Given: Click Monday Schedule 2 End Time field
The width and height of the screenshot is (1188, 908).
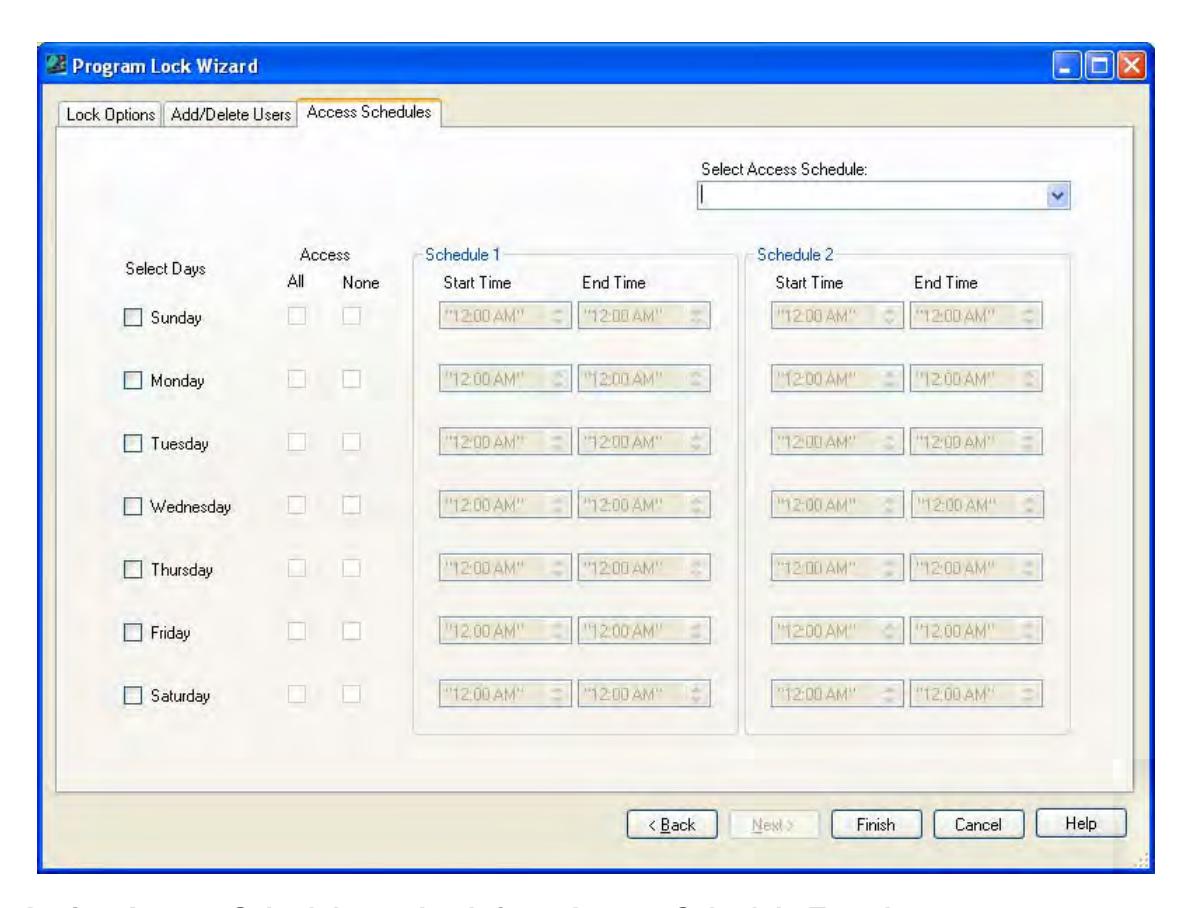Looking at the screenshot, I should click(976, 378).
